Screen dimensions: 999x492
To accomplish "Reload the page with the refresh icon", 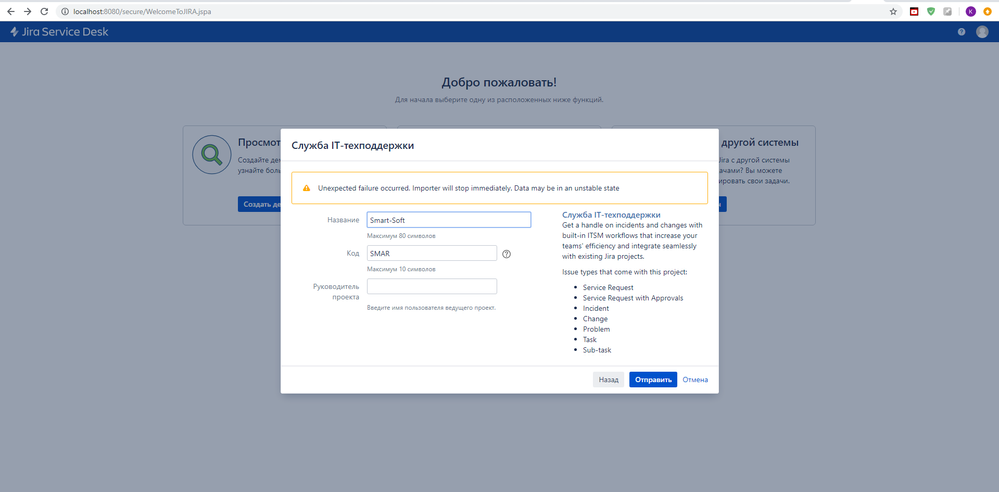I will (44, 11).
